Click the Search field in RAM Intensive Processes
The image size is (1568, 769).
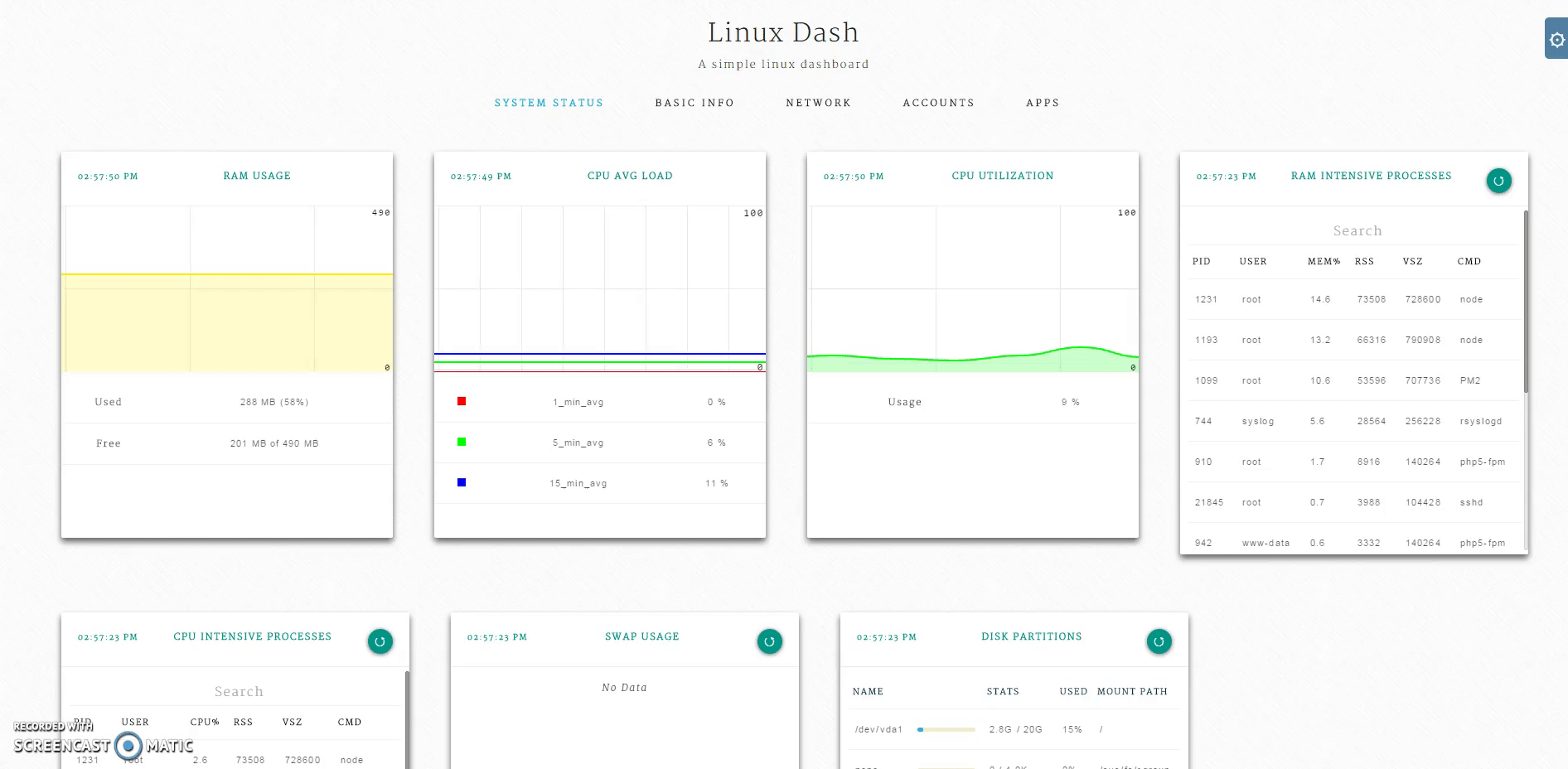coord(1357,230)
